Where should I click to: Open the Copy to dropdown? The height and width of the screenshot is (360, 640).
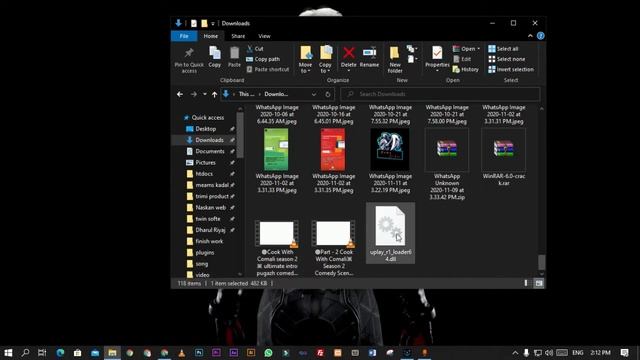click(x=325, y=60)
